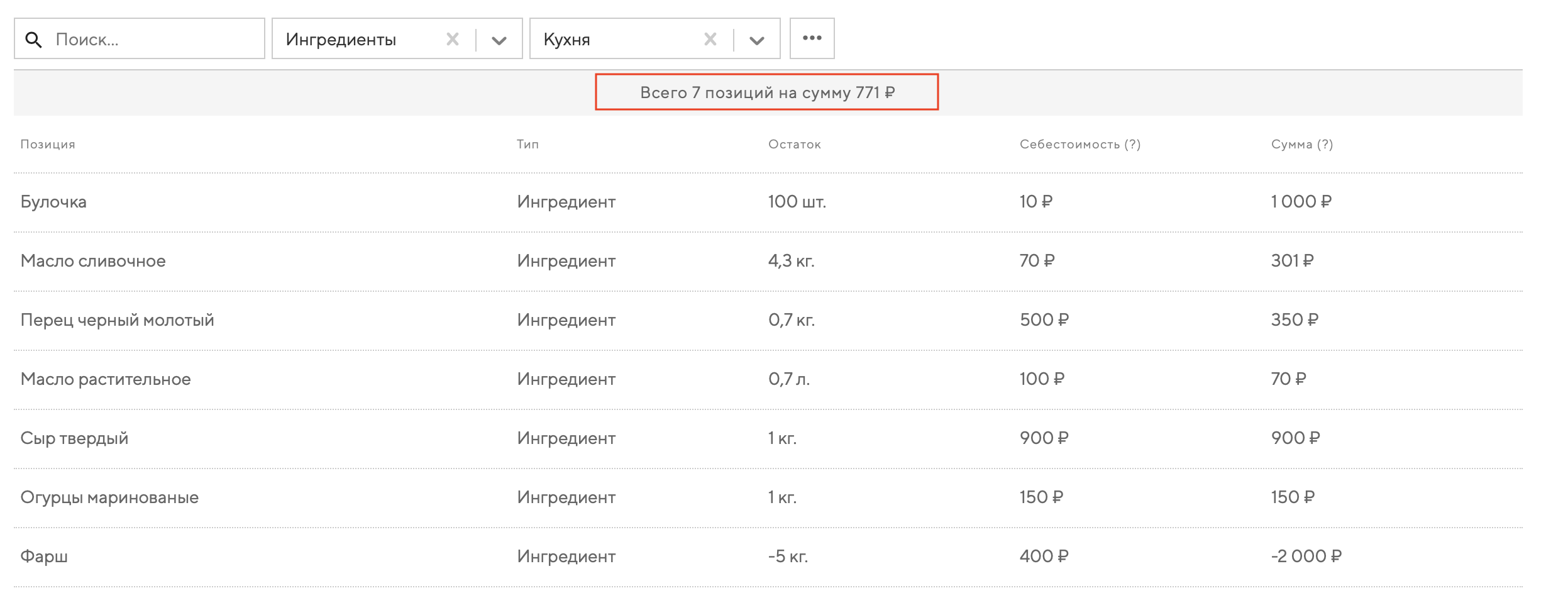Click the Себестоимость (?) column header
Screen dimensions: 1568x610
click(1079, 145)
